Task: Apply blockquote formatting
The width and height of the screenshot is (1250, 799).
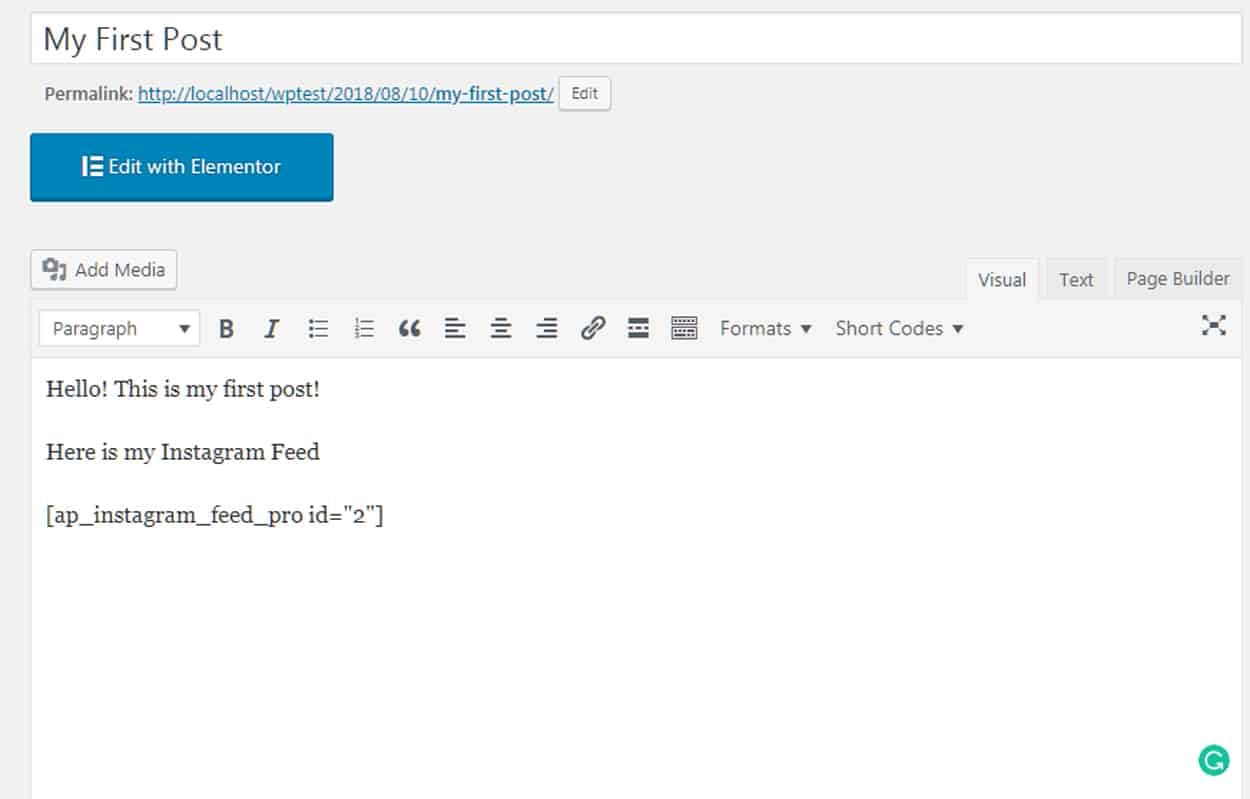Action: click(x=409, y=329)
